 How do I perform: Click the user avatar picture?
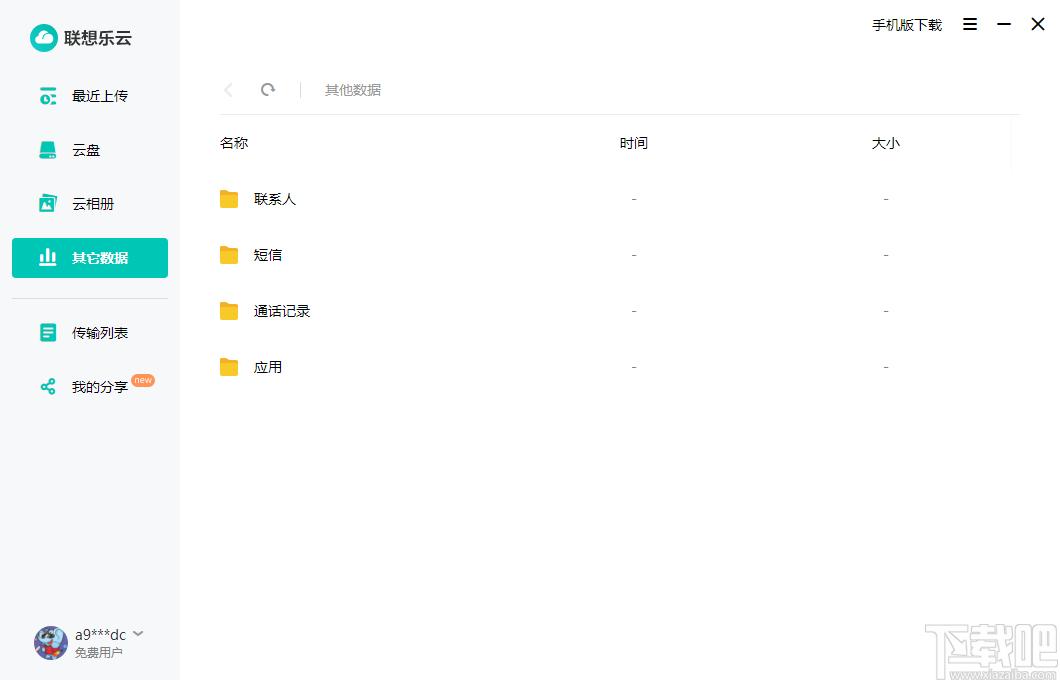(51, 643)
